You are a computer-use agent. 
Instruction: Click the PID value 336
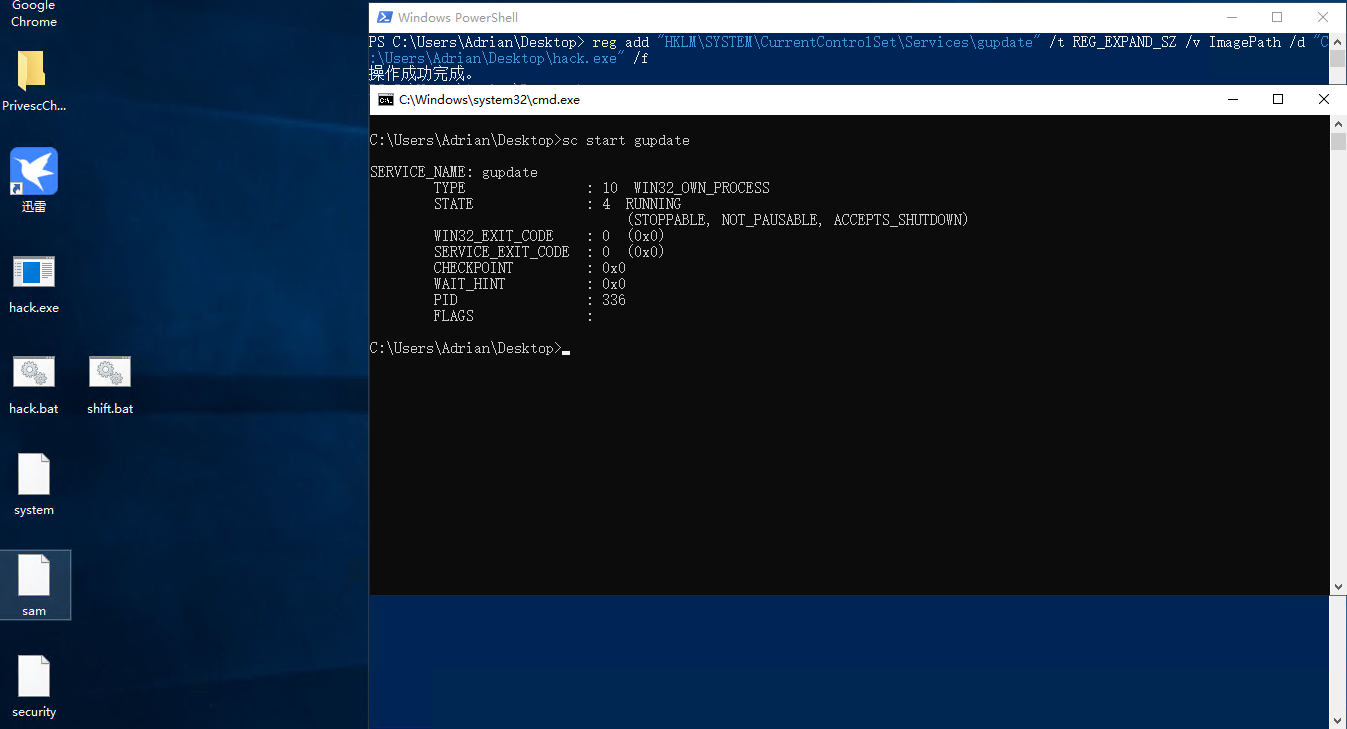(614, 300)
